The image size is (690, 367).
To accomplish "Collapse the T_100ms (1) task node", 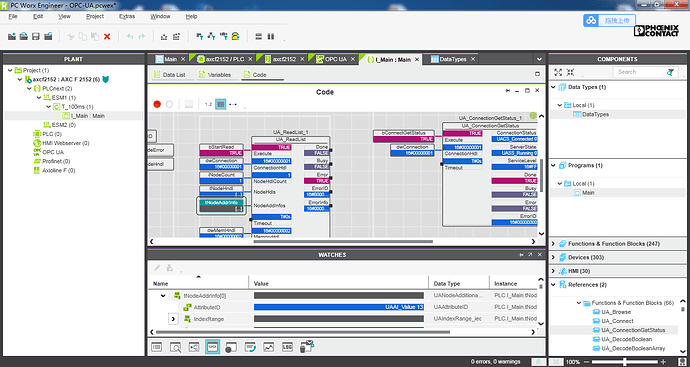I will pyautogui.click(x=48, y=106).
